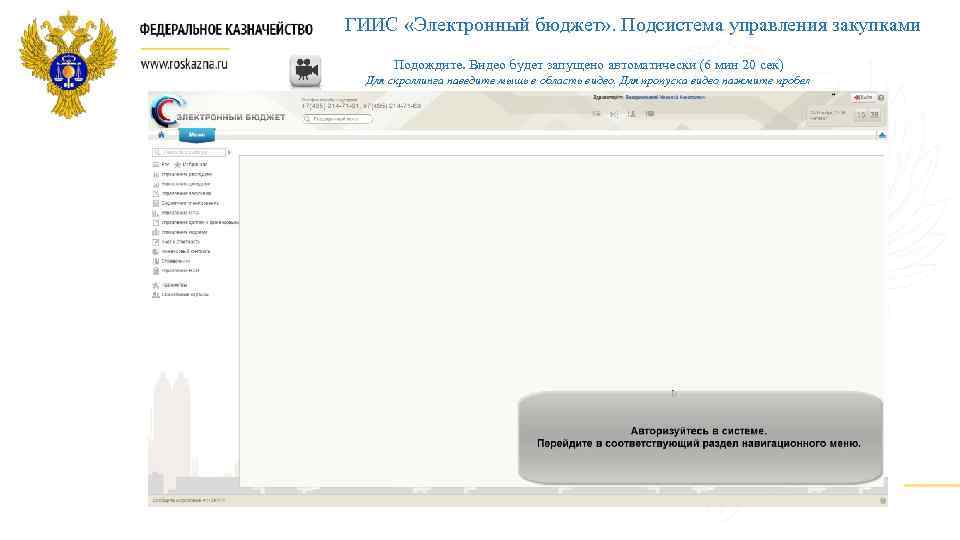
Task: Click the session clock display
Action: tap(868, 115)
